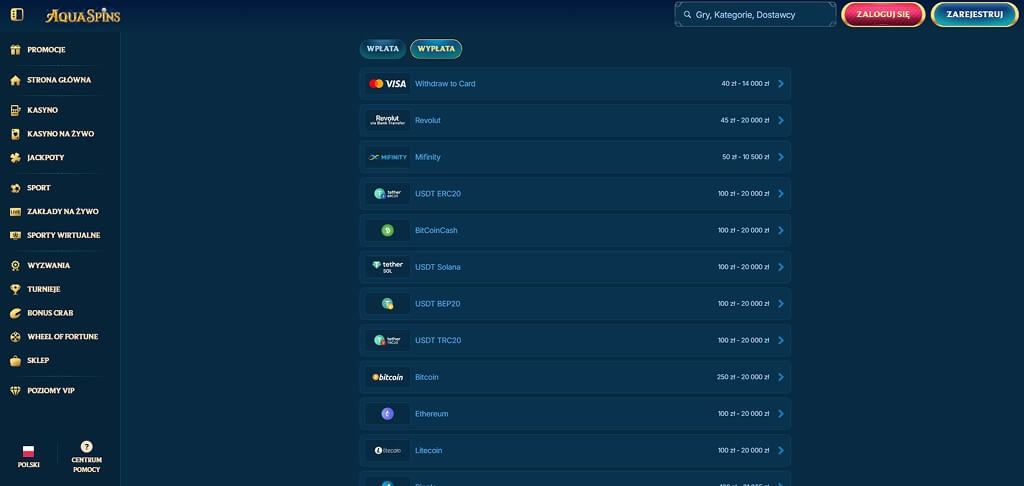Expand the Revolut row arrow
Viewport: 1024px width, 486px height.
pyautogui.click(x=781, y=120)
